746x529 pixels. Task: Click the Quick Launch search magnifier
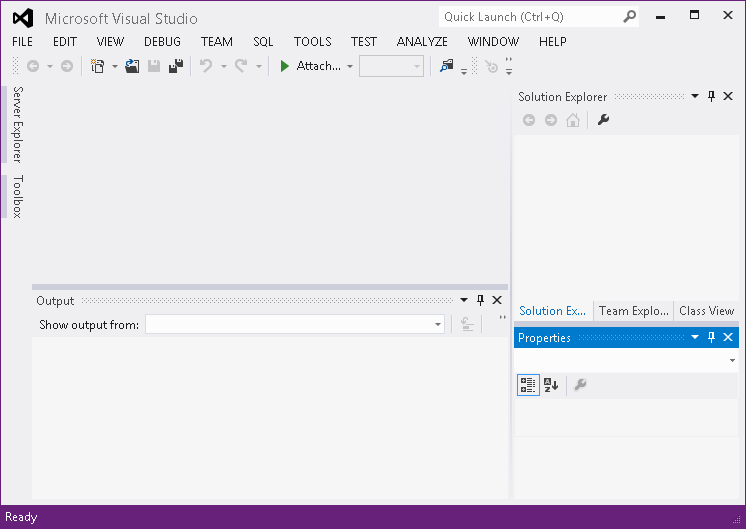click(x=630, y=17)
